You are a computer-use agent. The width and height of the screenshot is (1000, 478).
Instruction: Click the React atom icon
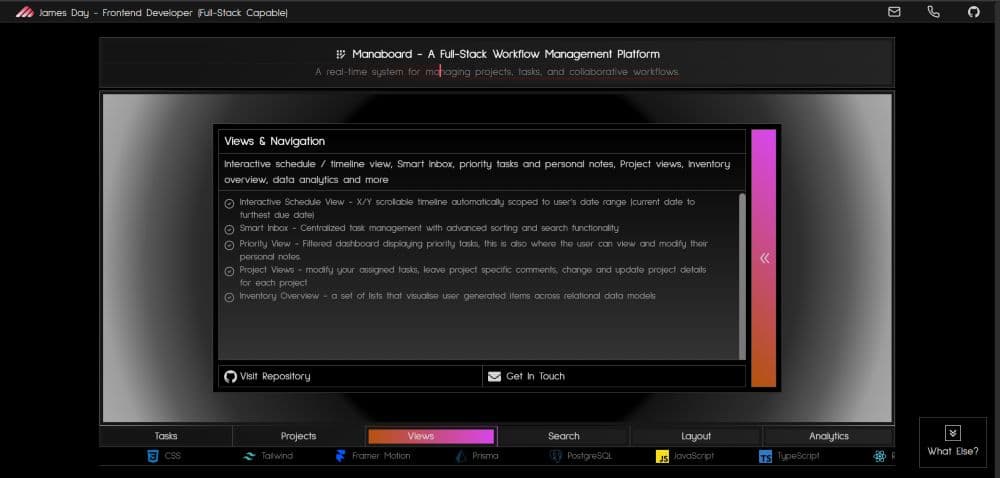880,456
